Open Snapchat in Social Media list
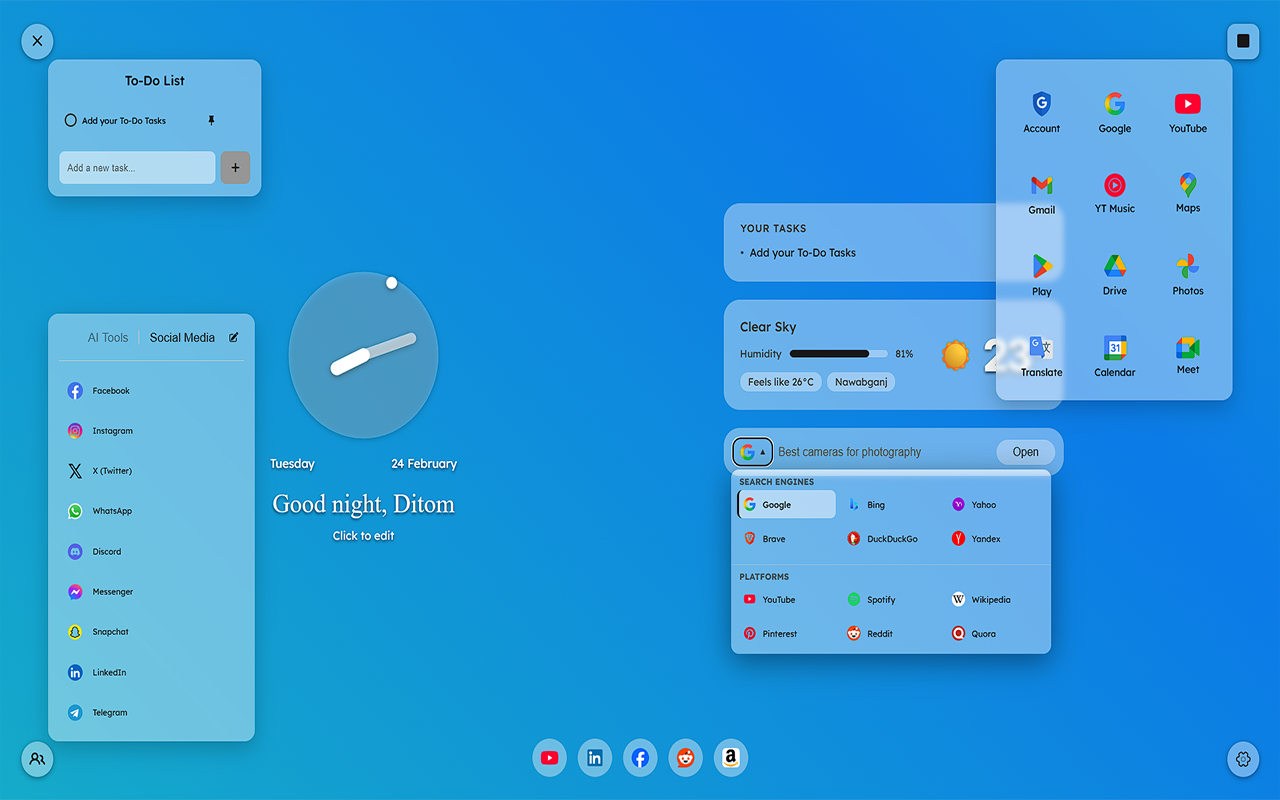This screenshot has width=1280, height=800. [151, 632]
